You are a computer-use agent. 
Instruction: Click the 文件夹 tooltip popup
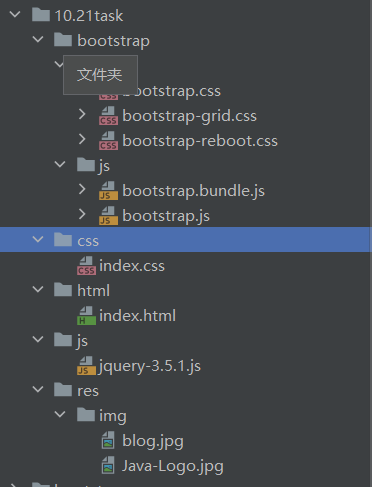pos(100,75)
